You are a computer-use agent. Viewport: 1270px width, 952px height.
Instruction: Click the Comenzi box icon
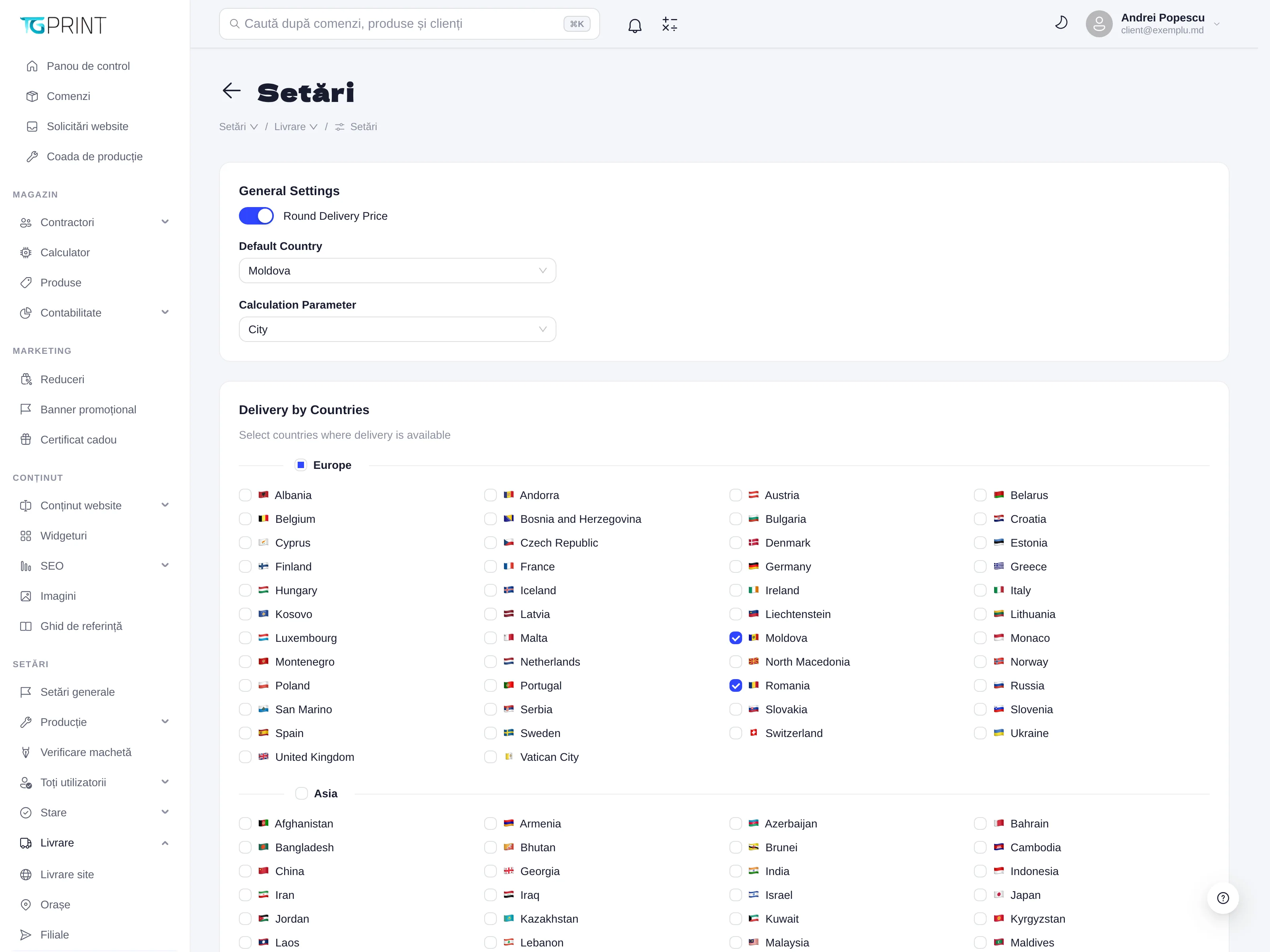click(32, 96)
